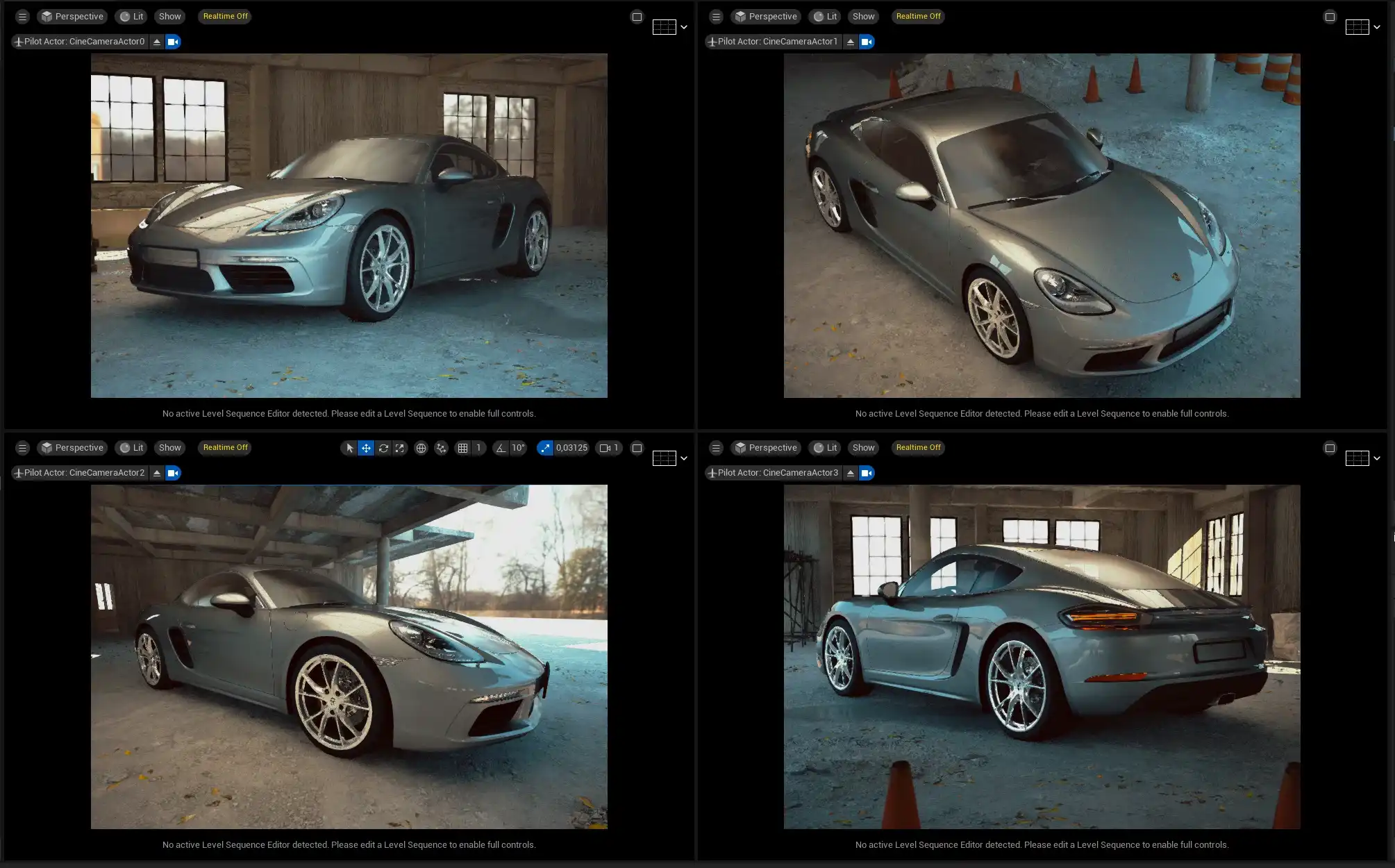This screenshot has height=868, width=1395.
Task: Select Pilot Actor: CineCameraActor3 label
Action: tap(774, 473)
